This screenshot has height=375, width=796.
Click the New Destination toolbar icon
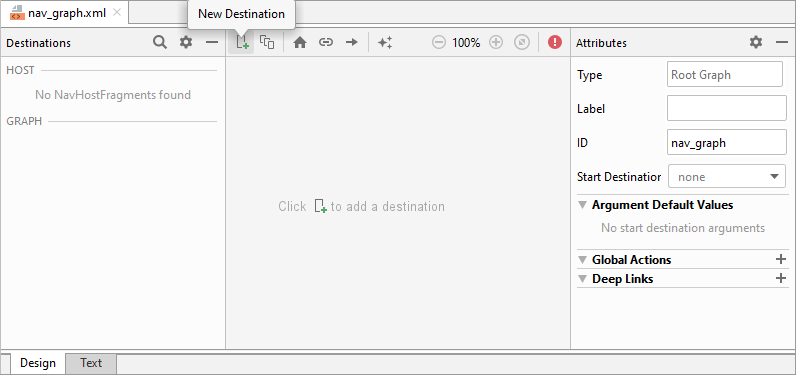pos(242,43)
